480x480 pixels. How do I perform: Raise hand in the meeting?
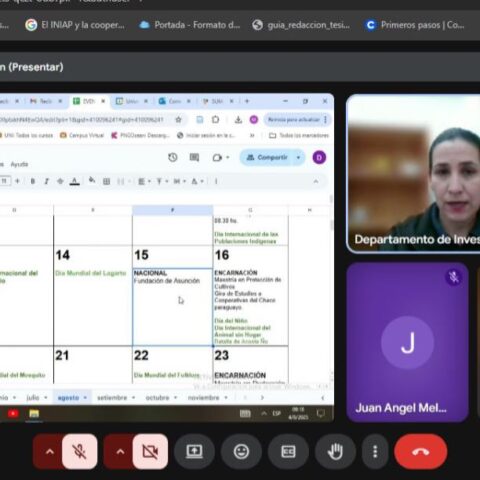[335, 452]
